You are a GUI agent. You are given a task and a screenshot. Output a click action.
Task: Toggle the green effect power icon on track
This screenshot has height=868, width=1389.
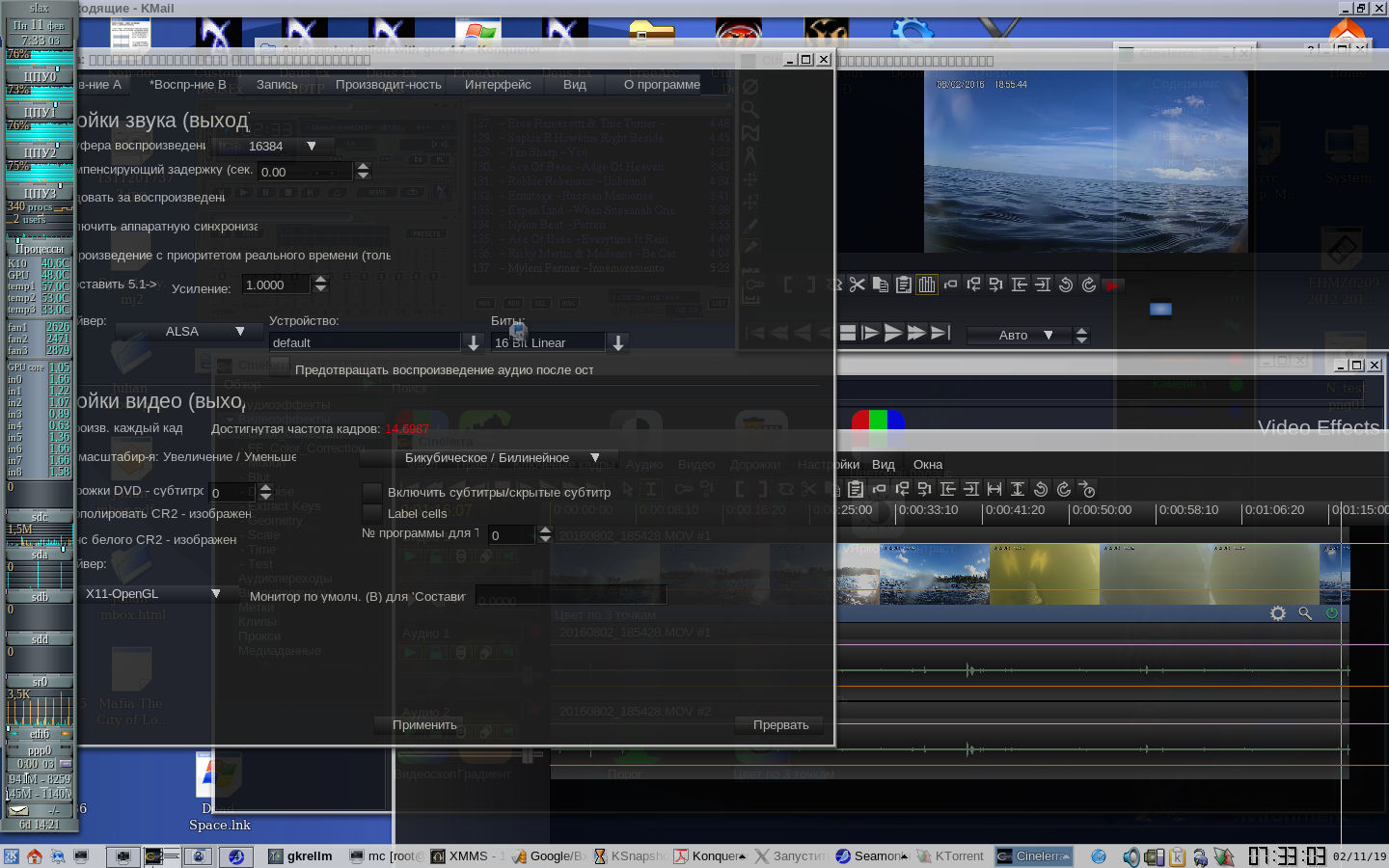coord(1332,613)
